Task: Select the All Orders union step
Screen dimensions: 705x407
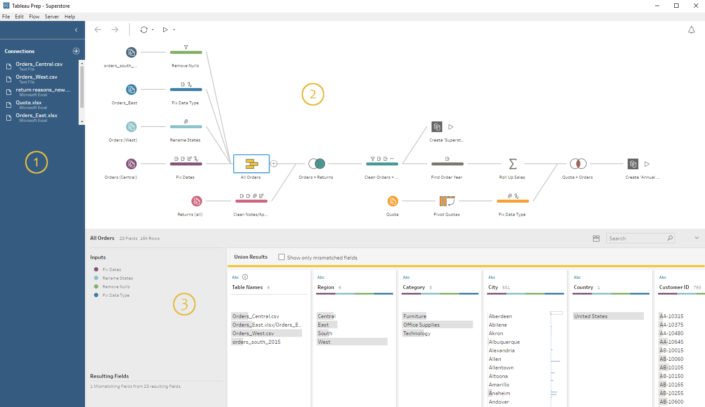Action: click(251, 164)
